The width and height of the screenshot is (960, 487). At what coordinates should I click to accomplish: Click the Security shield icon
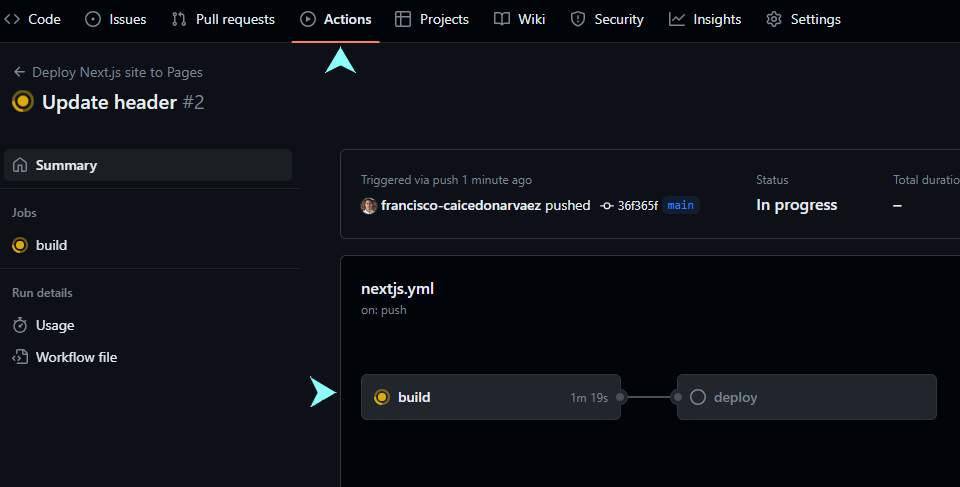(x=578, y=20)
